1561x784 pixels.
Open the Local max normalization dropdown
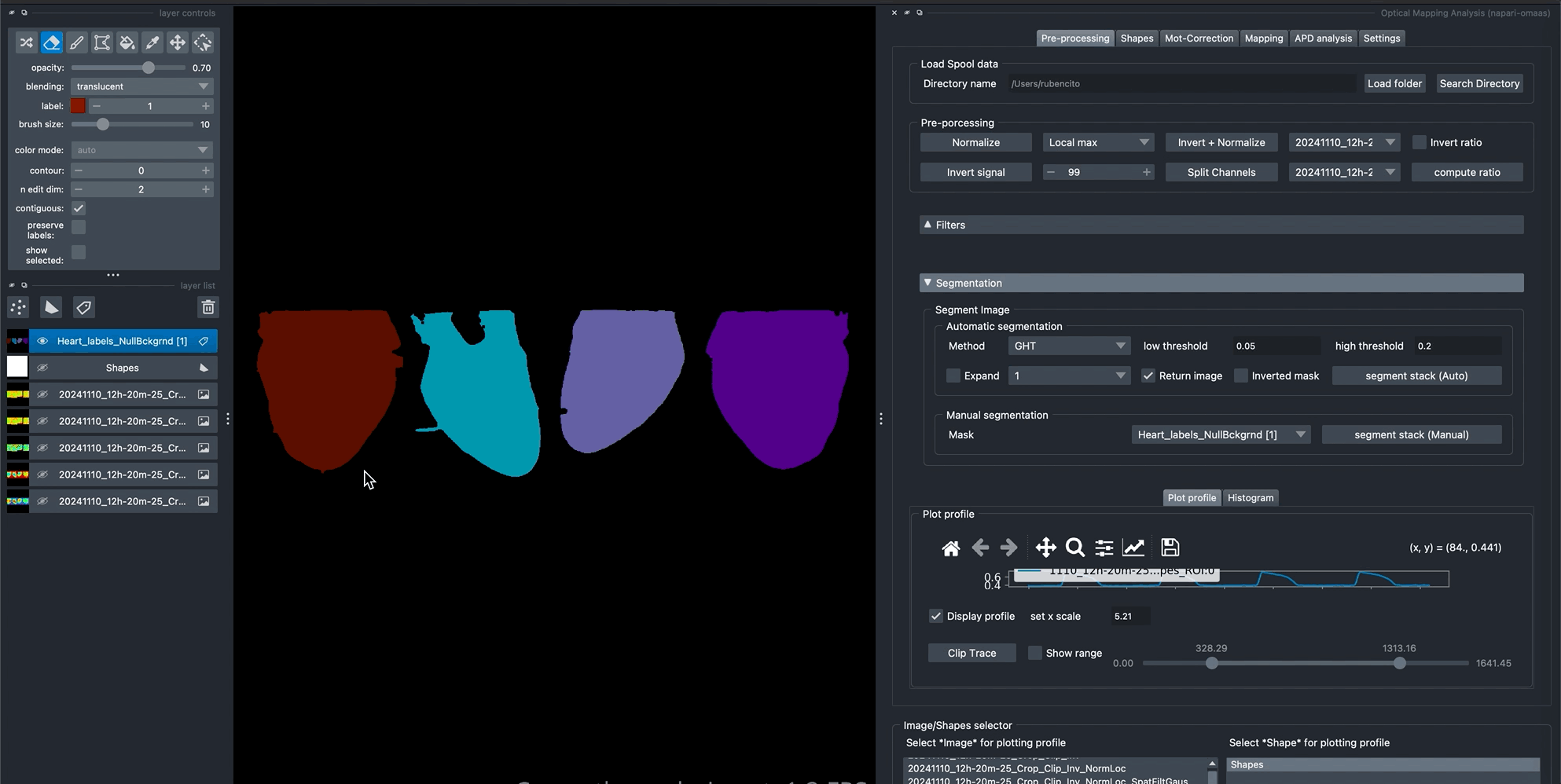point(1098,142)
